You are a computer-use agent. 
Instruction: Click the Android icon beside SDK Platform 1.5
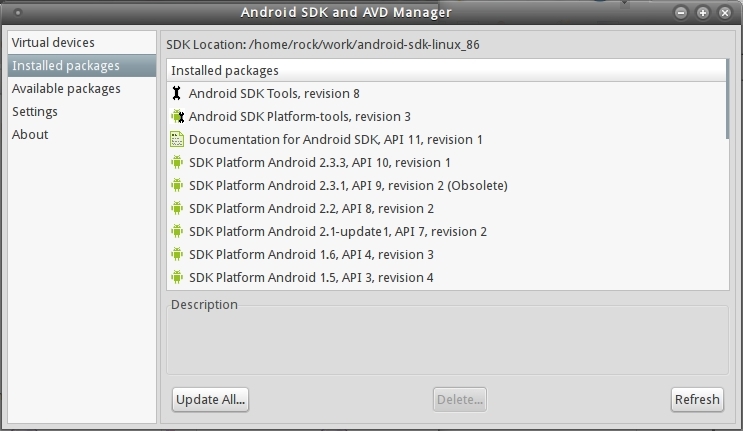coord(177,277)
